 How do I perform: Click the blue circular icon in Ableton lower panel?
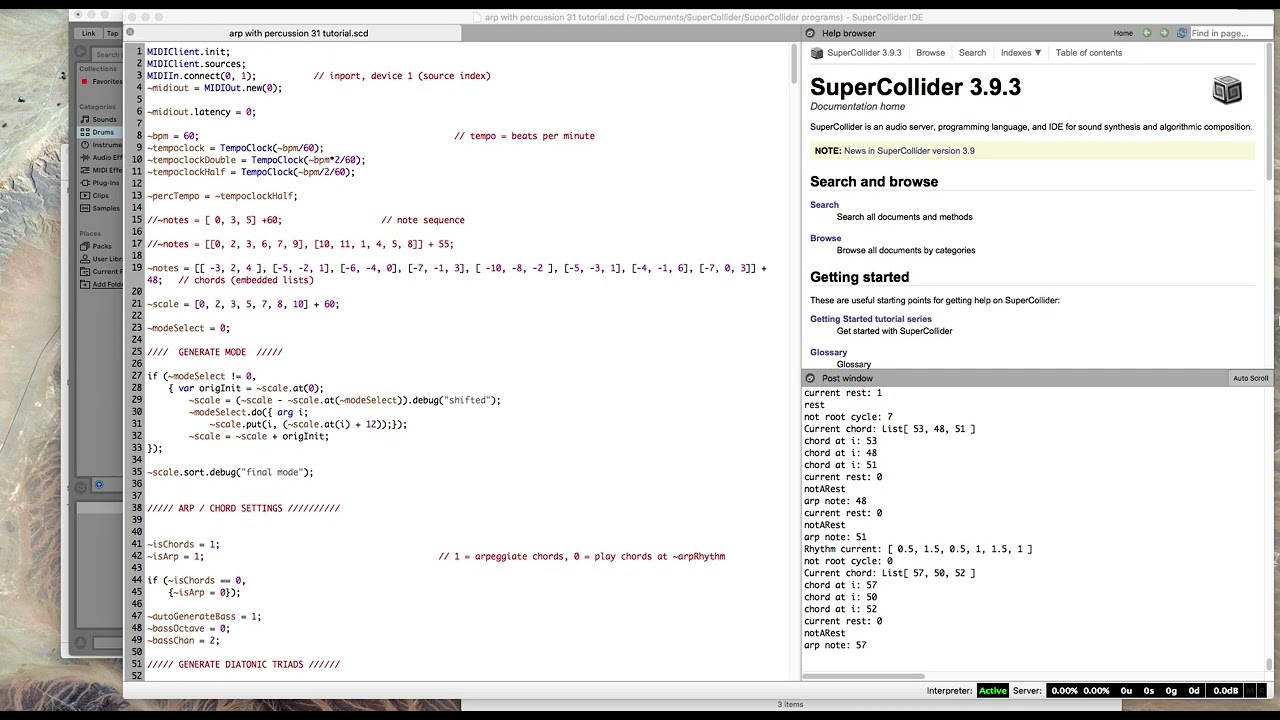pyautogui.click(x=98, y=485)
